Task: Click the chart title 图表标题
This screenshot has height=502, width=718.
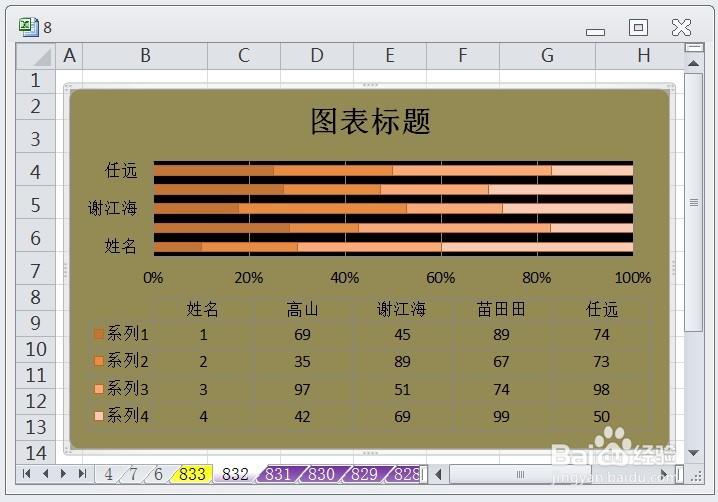Action: coord(370,121)
